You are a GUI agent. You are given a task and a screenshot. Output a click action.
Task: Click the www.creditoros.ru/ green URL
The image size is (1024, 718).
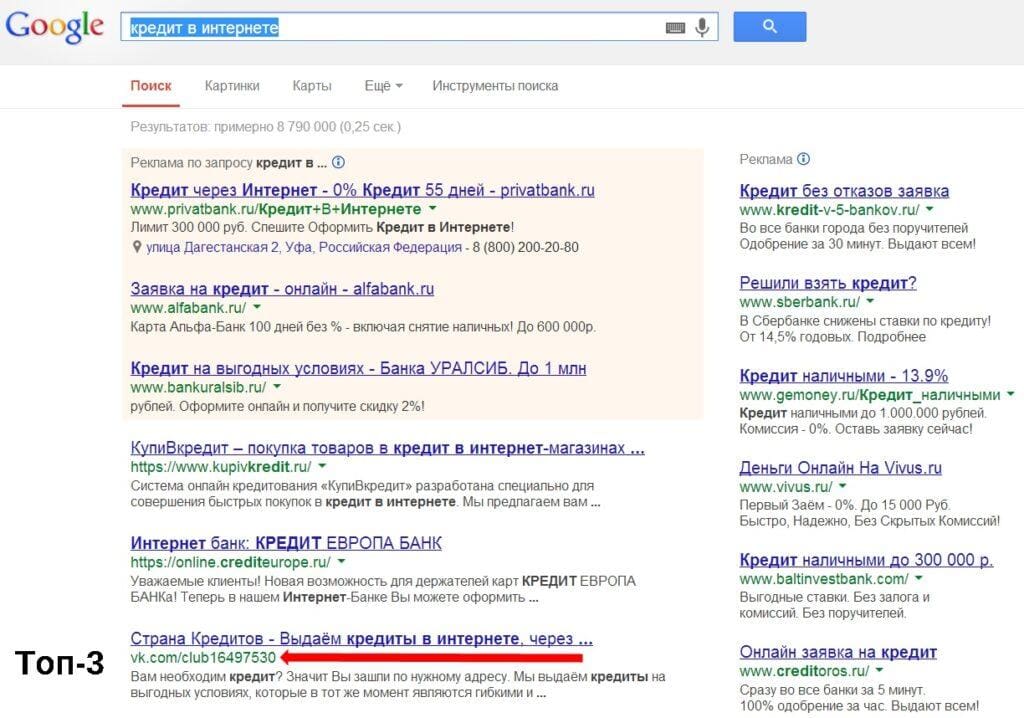pyautogui.click(x=804, y=671)
